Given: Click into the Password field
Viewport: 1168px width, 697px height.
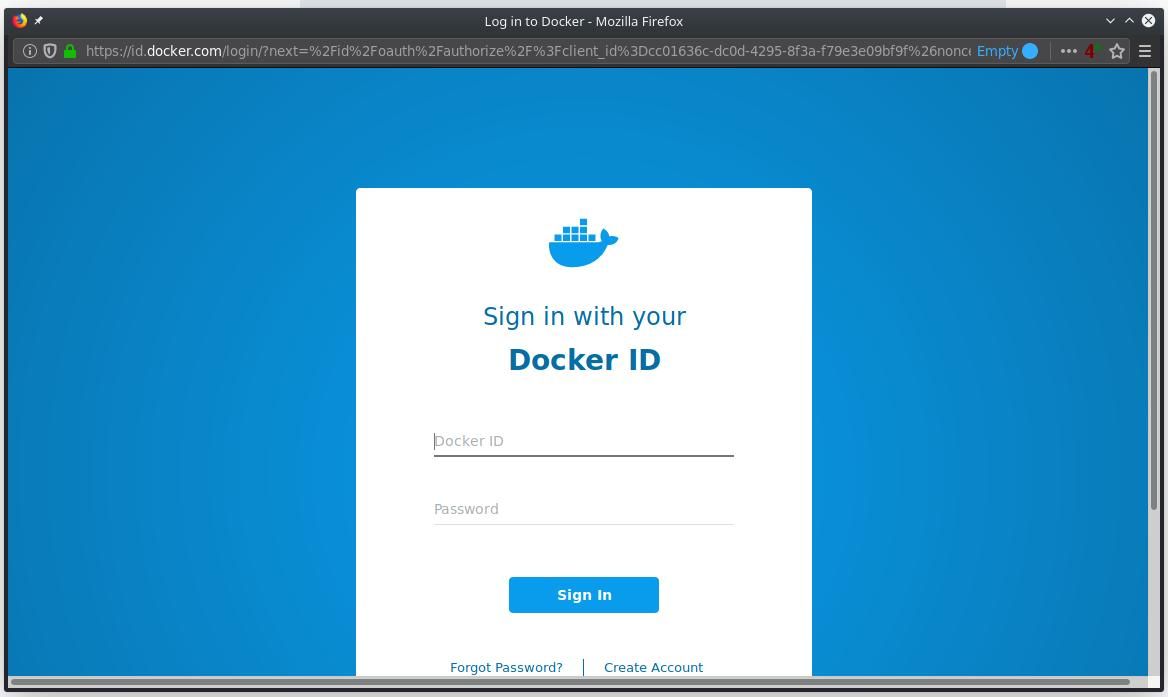Looking at the screenshot, I should click(583, 509).
